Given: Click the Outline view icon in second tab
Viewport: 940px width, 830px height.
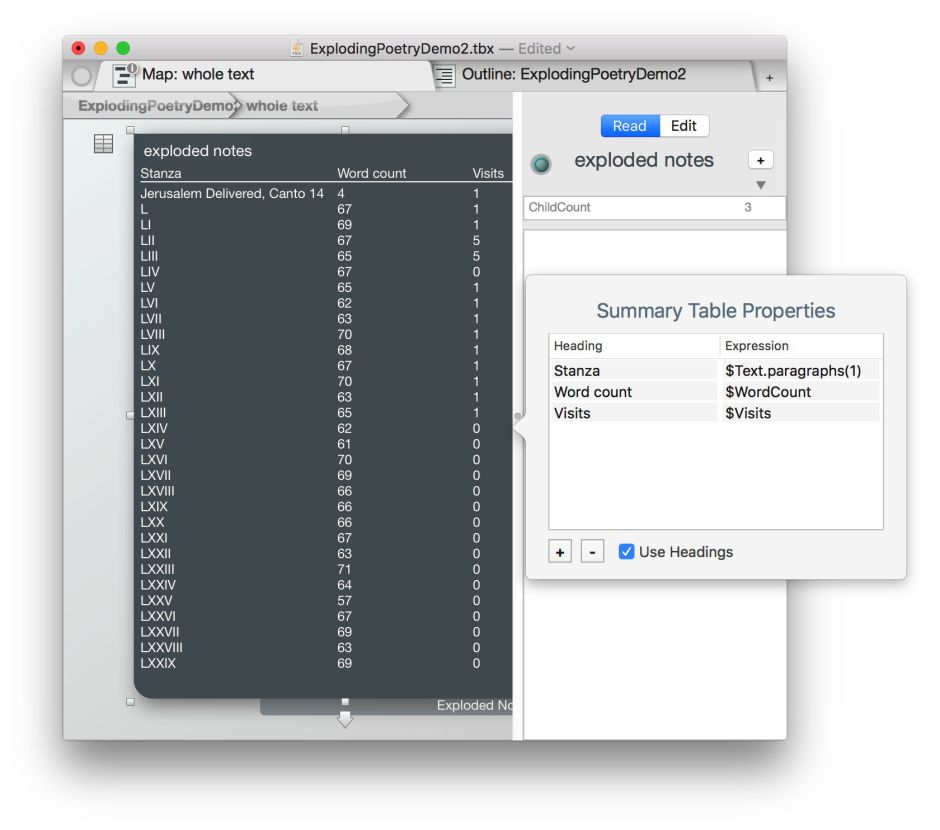Looking at the screenshot, I should click(444, 75).
